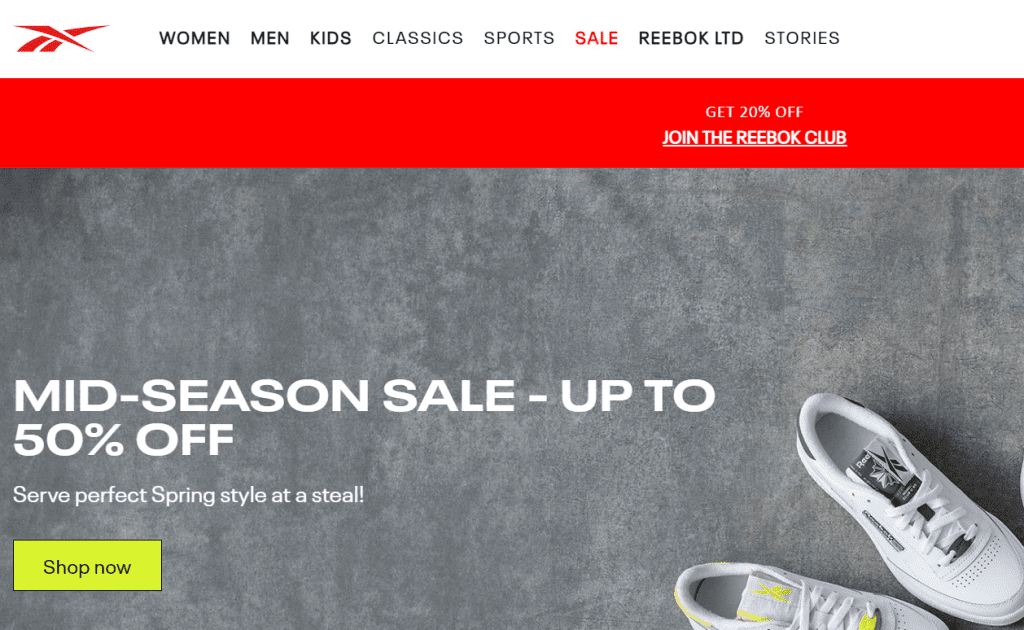Click an empty area of the red banner

click(327, 123)
